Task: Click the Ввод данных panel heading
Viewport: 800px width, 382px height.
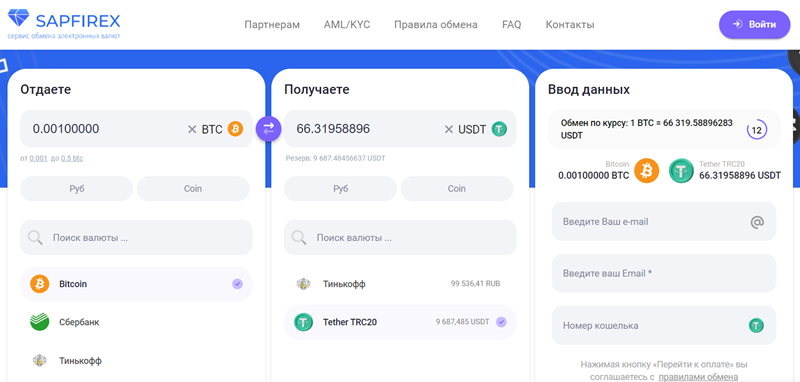Action: [589, 90]
